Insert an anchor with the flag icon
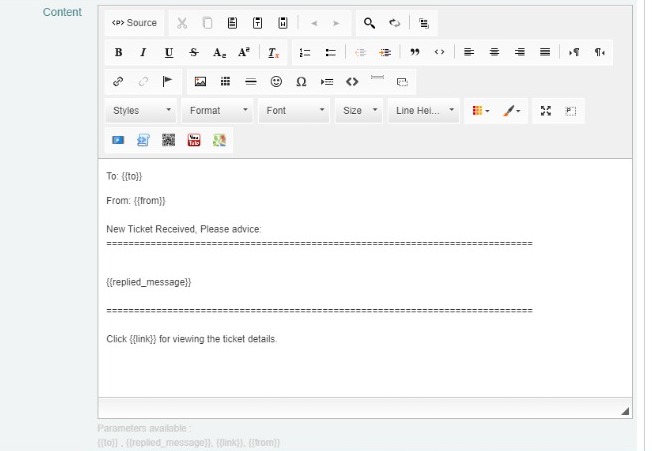The width and height of the screenshot is (652, 451). pyautogui.click(x=168, y=81)
